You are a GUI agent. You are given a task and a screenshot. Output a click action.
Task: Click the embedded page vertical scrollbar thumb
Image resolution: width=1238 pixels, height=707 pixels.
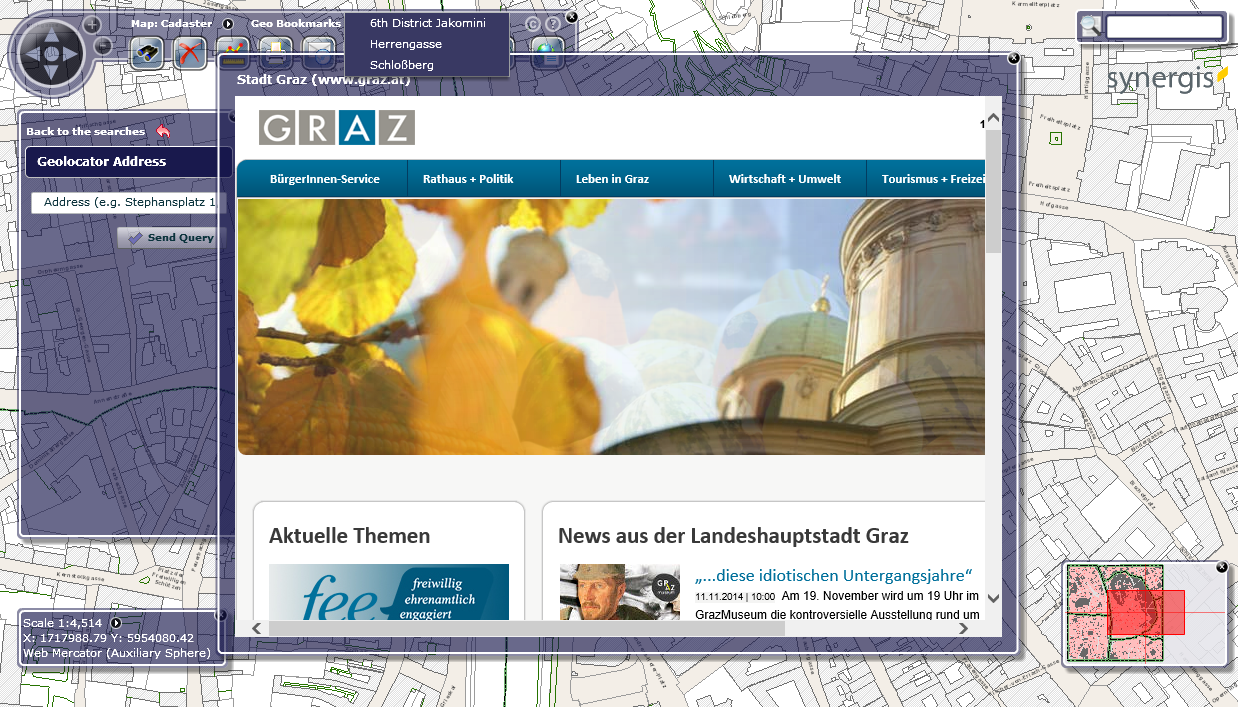coord(993,190)
